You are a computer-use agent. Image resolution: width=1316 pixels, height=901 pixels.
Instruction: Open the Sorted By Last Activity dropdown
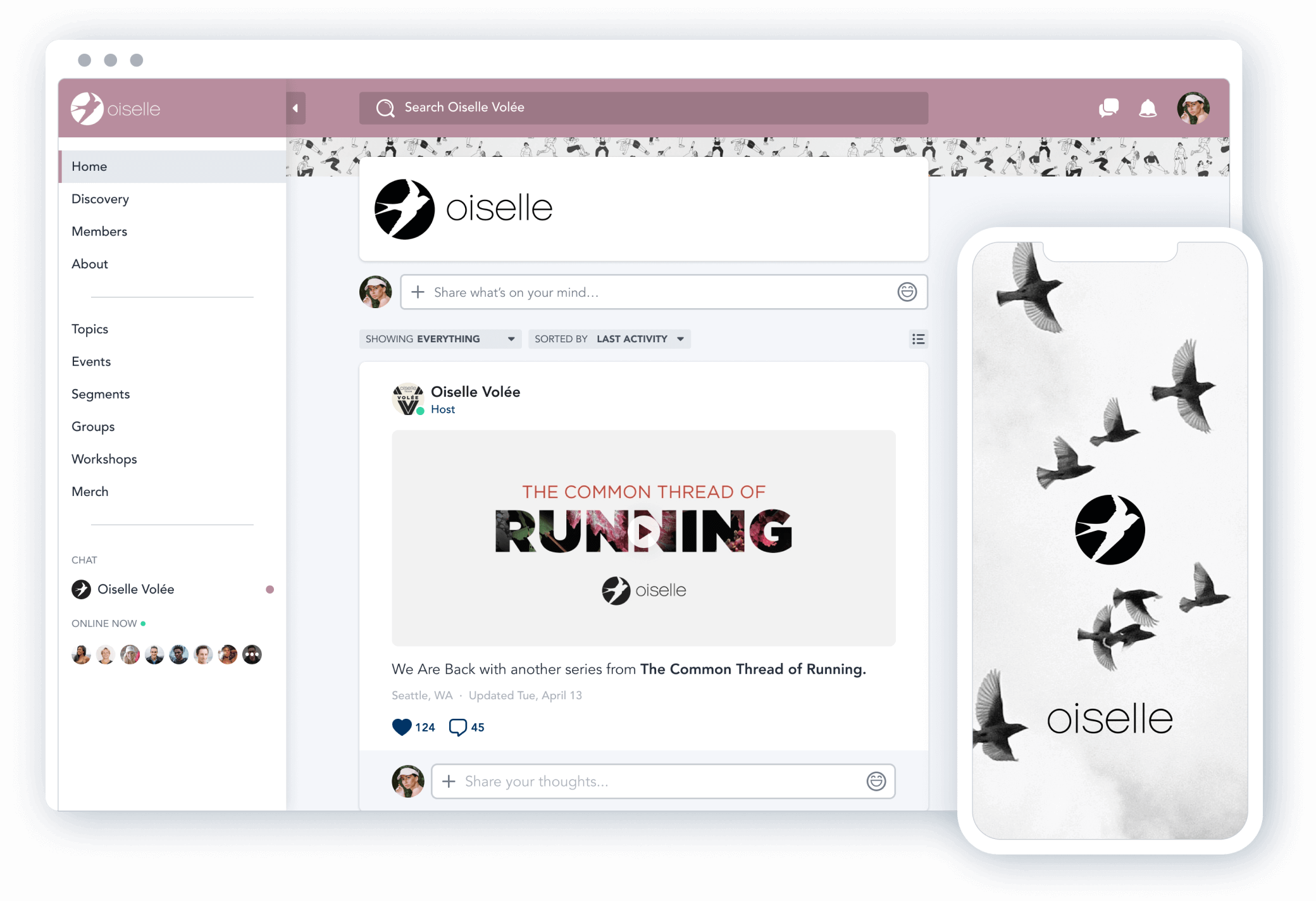(609, 339)
